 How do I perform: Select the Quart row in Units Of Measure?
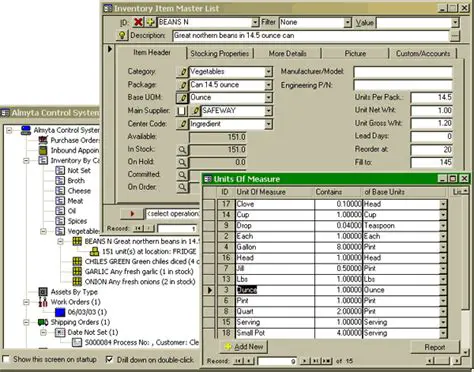click(x=325, y=311)
